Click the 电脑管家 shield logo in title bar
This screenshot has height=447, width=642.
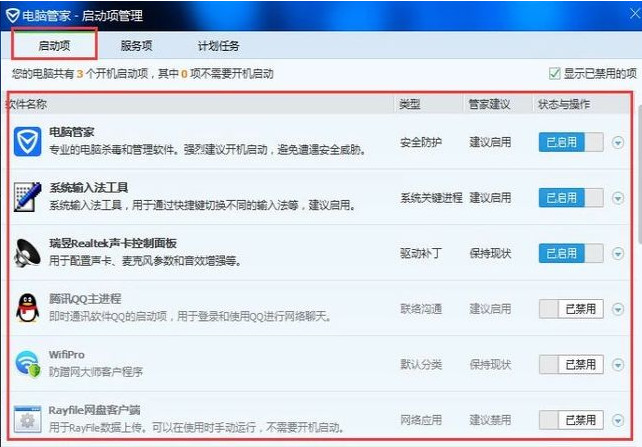(x=12, y=16)
